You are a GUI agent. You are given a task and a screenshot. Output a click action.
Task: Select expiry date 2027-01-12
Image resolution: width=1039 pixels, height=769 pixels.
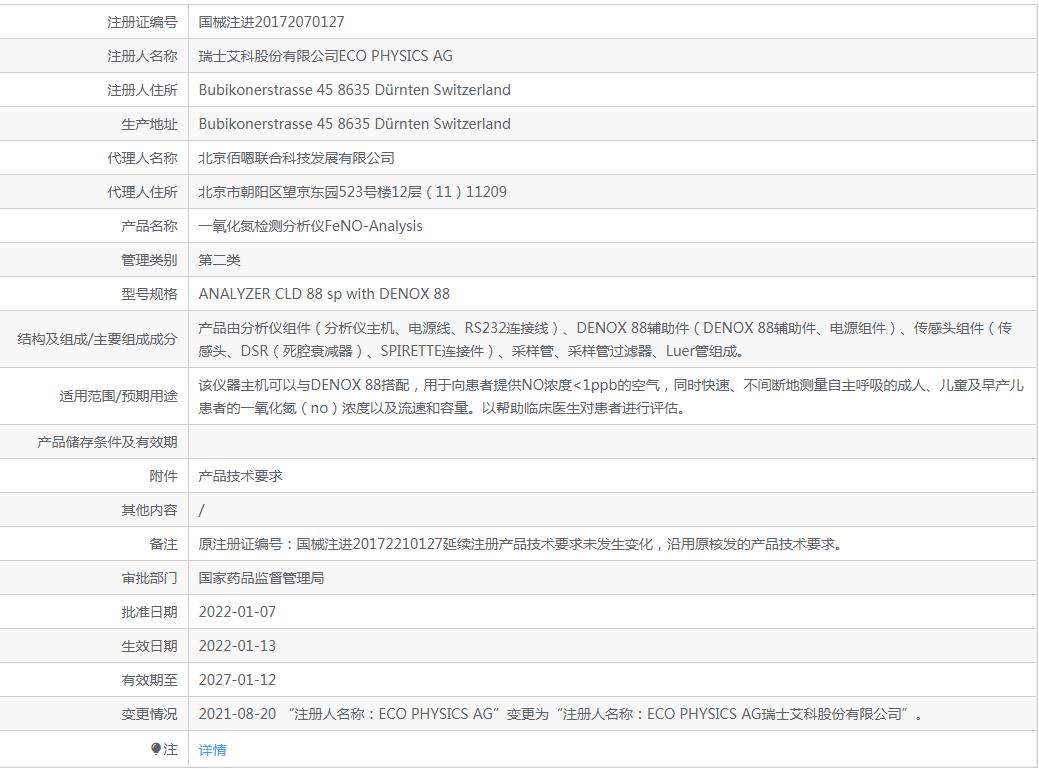pyautogui.click(x=237, y=680)
